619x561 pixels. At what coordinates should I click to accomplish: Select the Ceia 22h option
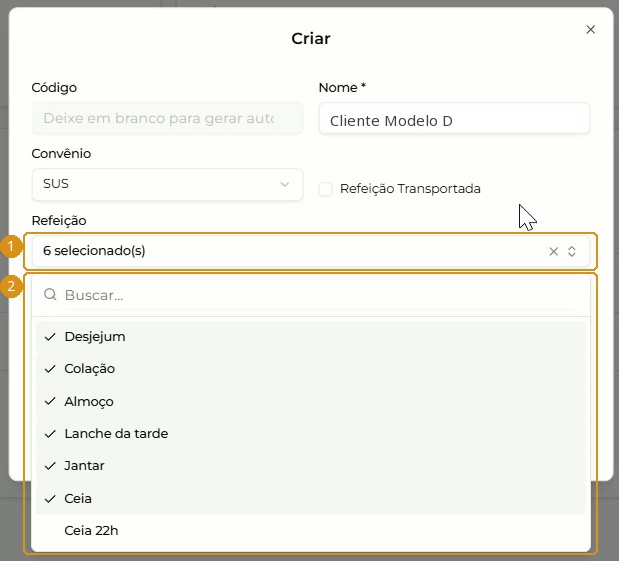point(311,531)
